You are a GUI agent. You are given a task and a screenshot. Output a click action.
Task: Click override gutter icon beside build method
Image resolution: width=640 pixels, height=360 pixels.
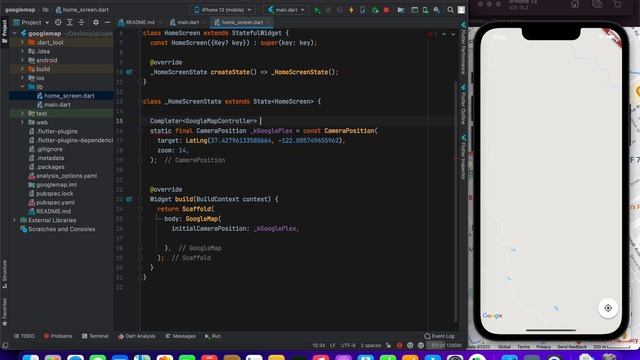[x=129, y=199]
